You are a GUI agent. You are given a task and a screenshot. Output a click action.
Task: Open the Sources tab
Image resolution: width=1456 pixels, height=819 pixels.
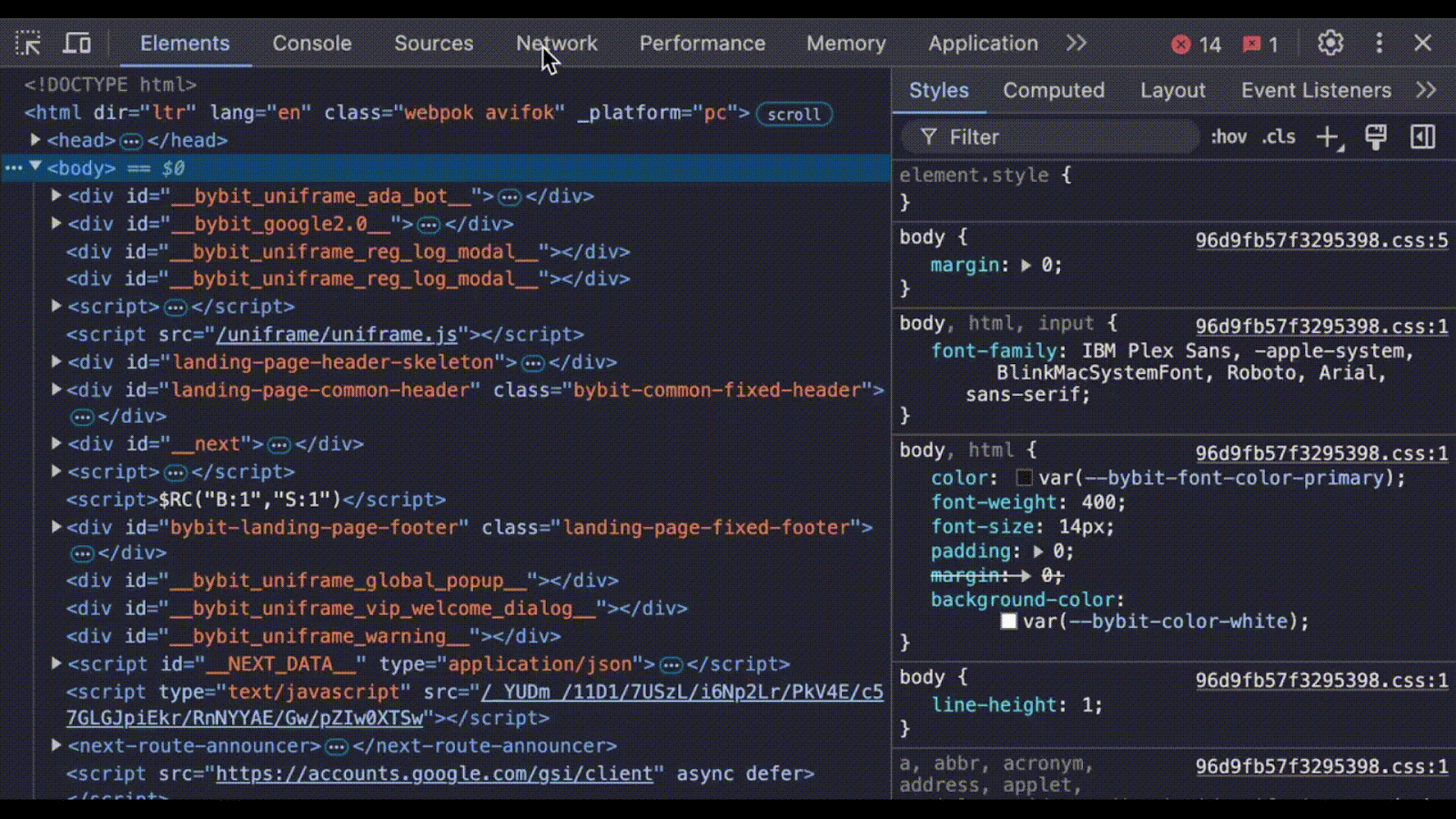433,43
